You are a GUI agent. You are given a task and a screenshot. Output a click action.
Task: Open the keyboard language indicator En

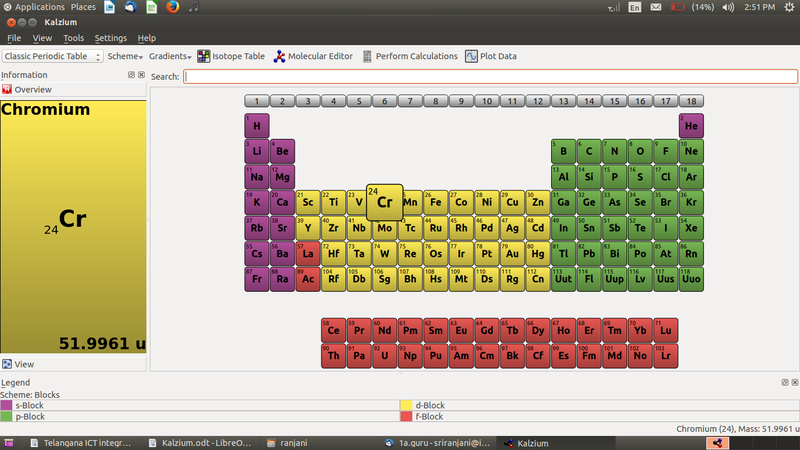tap(634, 7)
